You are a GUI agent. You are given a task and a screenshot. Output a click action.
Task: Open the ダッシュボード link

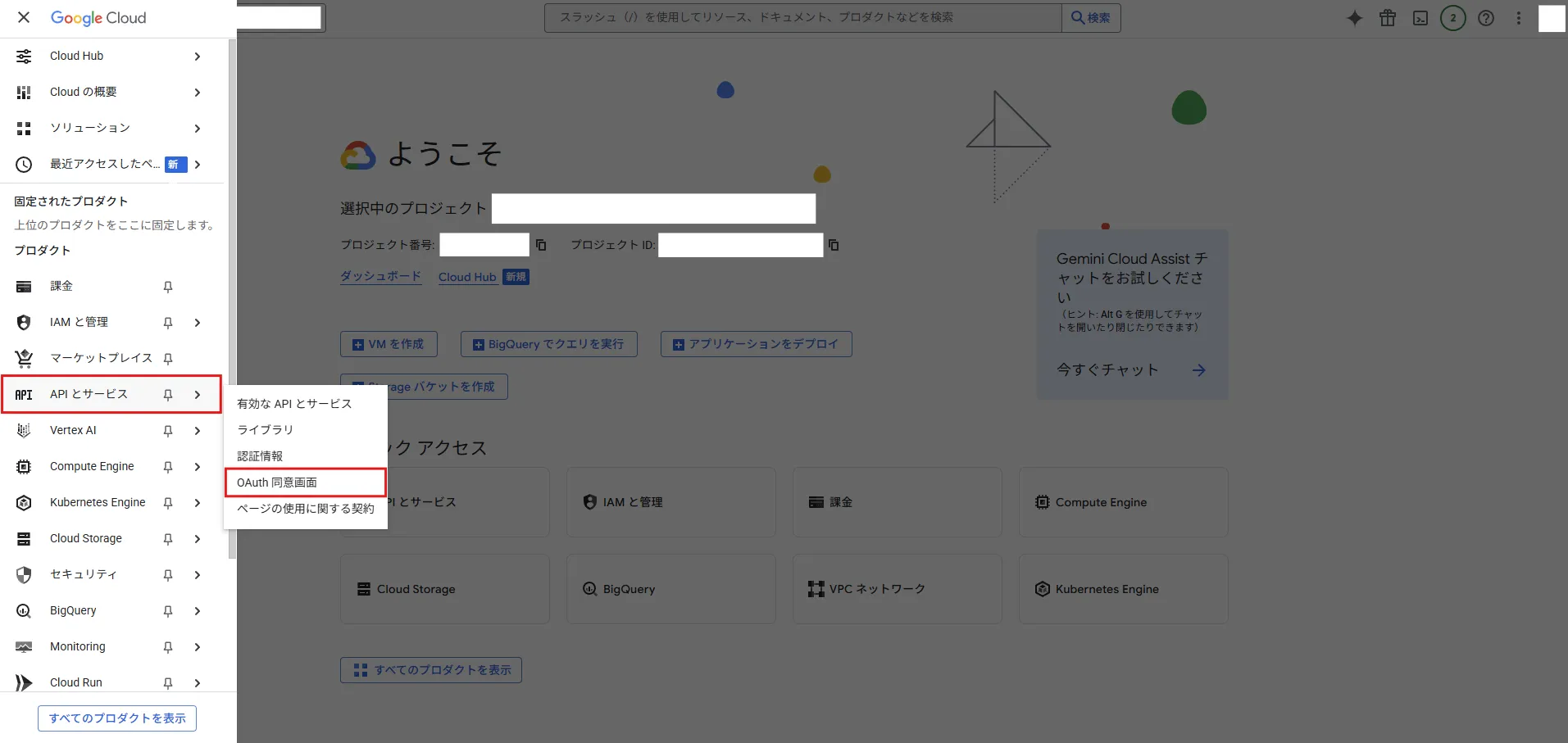(381, 276)
